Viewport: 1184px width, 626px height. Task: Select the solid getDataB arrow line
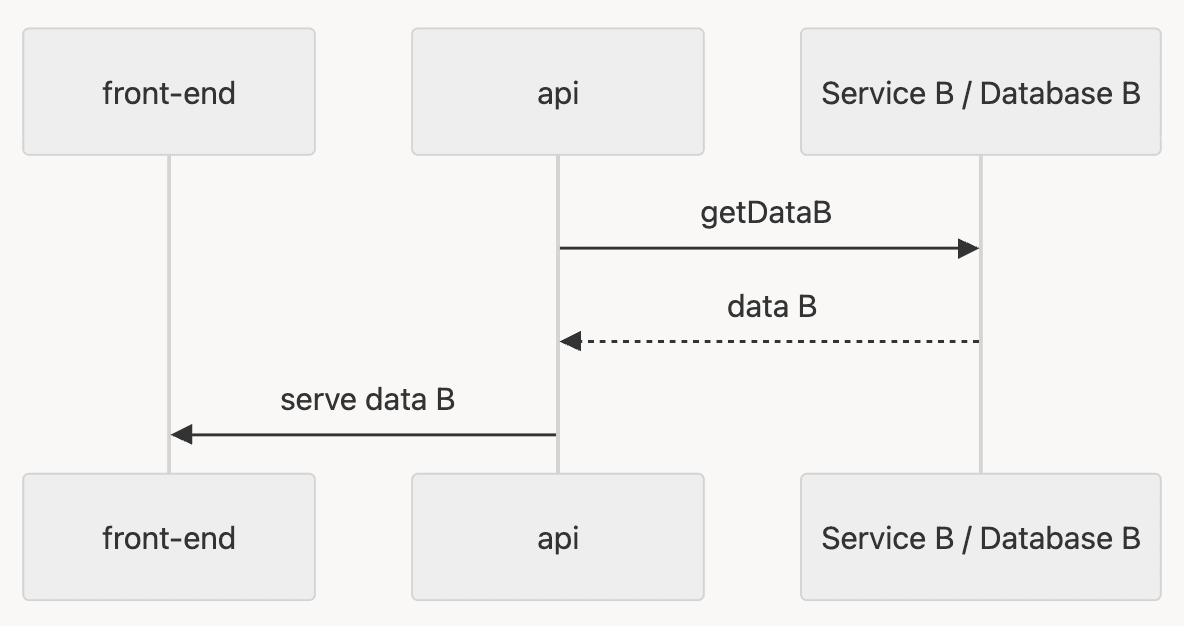click(x=760, y=248)
